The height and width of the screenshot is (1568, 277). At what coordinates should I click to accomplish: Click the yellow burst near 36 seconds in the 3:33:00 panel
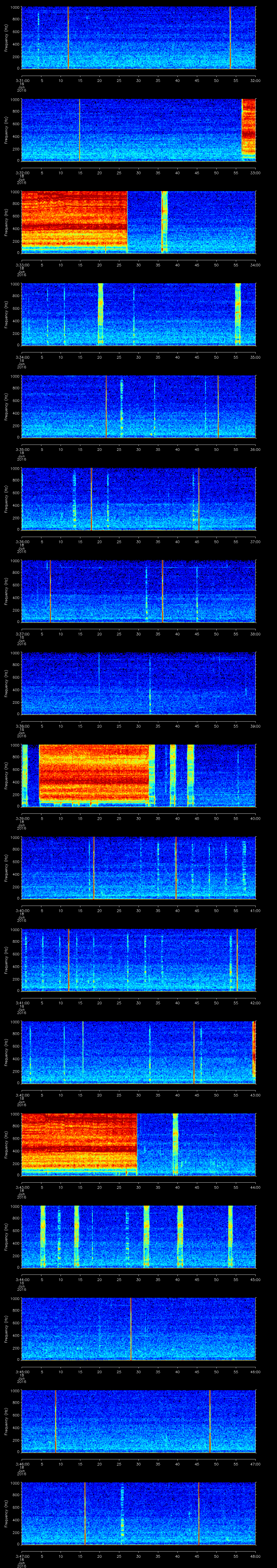[x=164, y=222]
